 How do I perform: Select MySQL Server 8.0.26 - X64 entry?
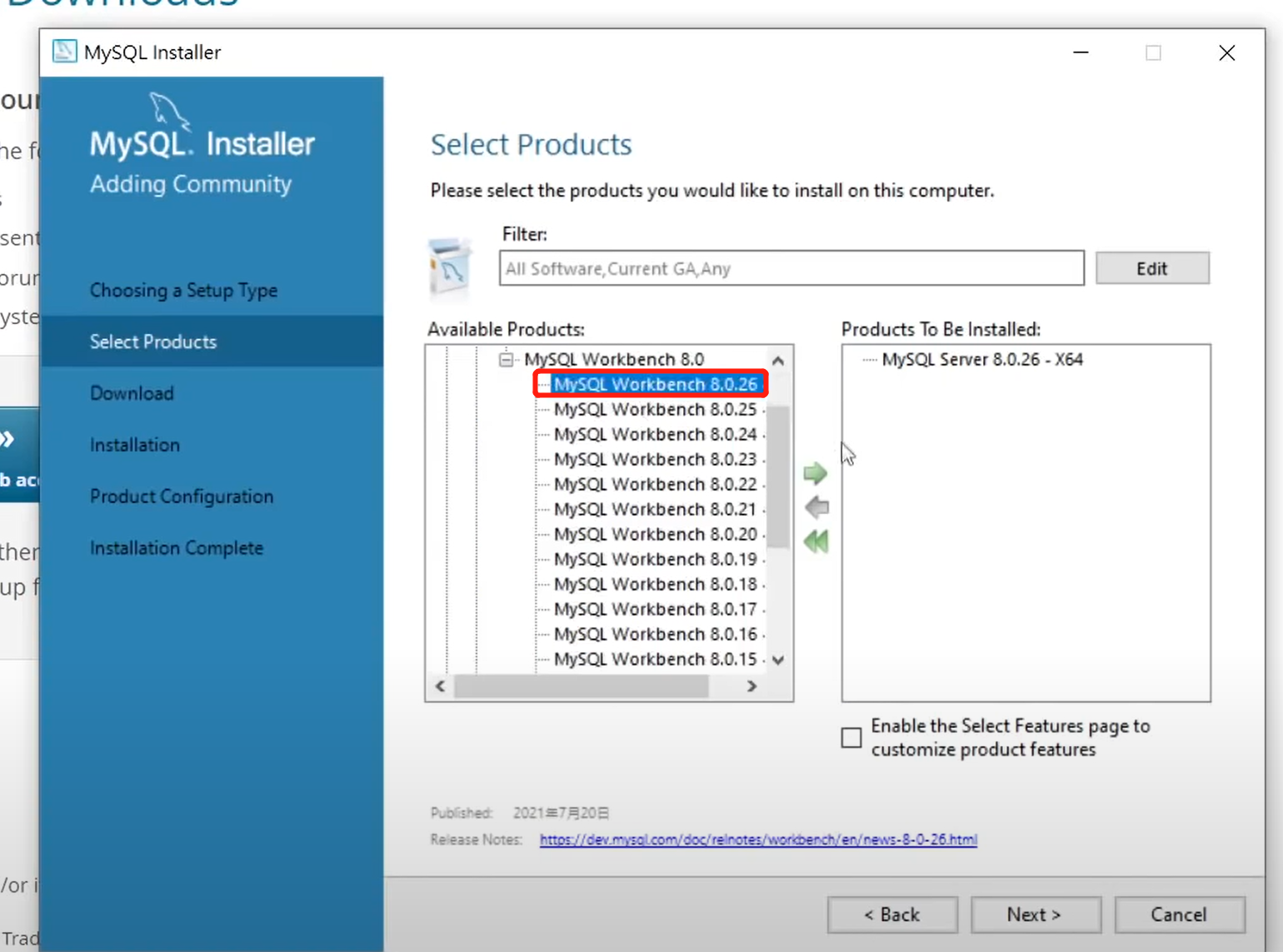click(x=982, y=360)
